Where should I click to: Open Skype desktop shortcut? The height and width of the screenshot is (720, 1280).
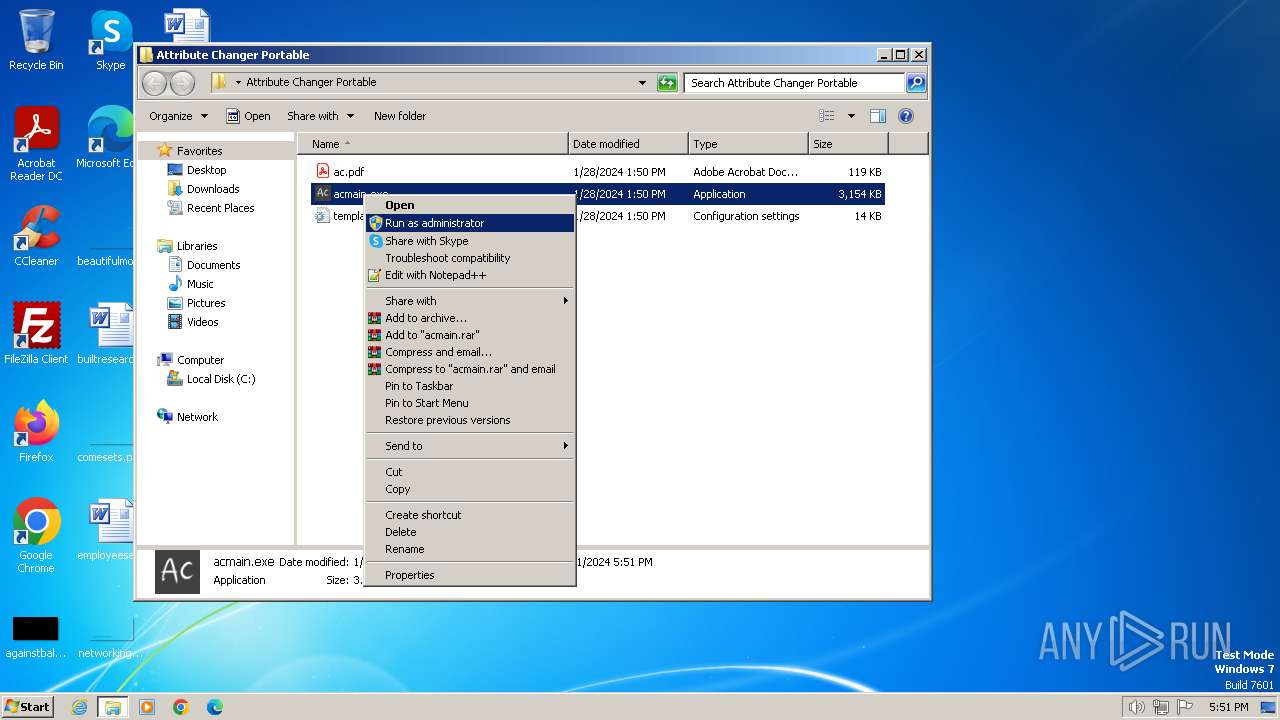pyautogui.click(x=110, y=40)
